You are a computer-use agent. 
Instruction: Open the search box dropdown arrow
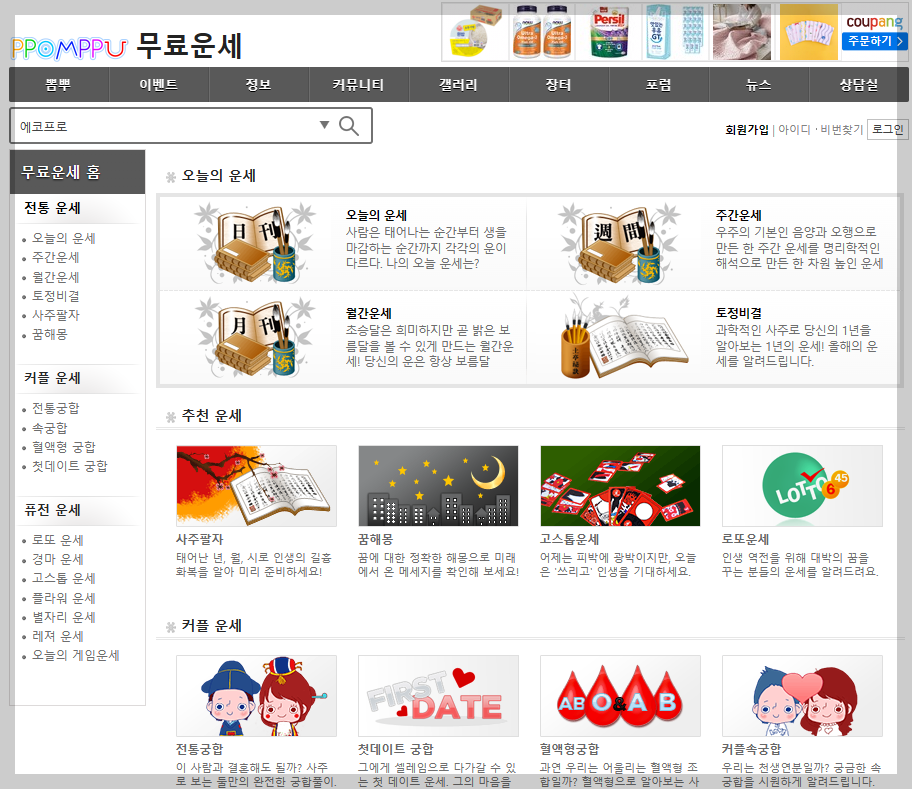coord(325,124)
